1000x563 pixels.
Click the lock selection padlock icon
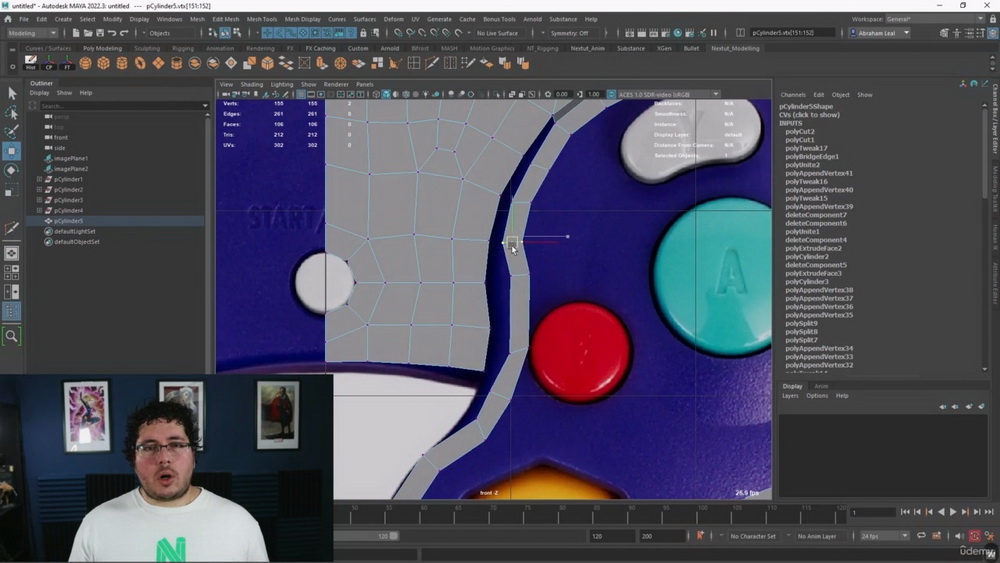[x=363, y=33]
